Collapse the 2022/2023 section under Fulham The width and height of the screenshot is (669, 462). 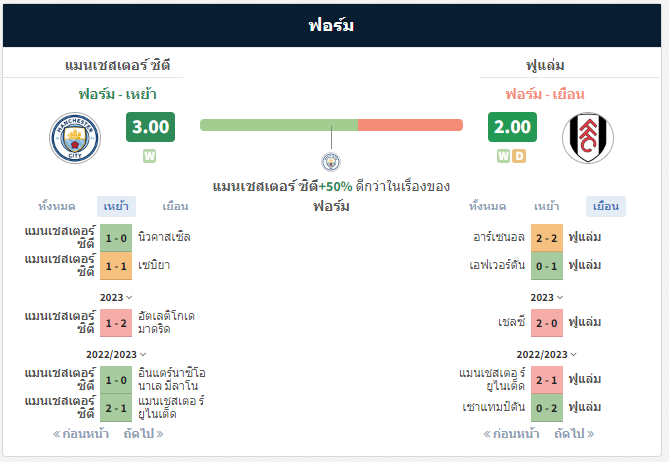[x=547, y=354]
